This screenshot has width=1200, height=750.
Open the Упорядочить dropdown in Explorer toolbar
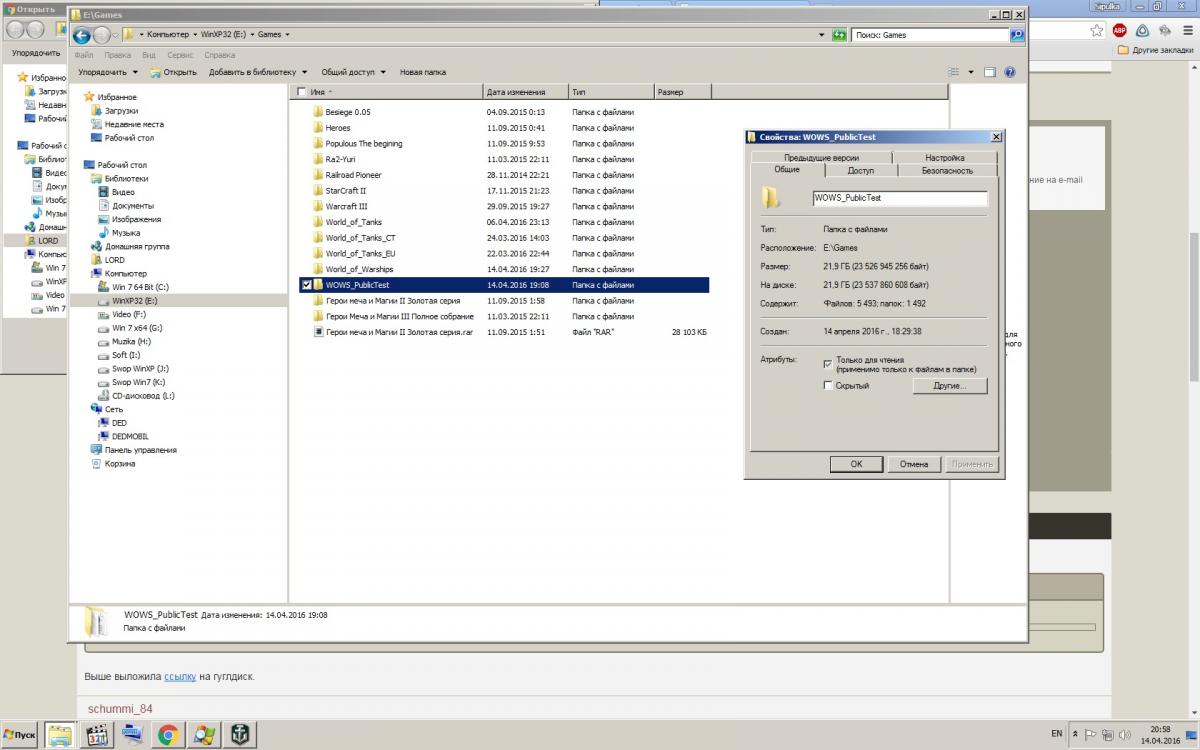[108, 72]
